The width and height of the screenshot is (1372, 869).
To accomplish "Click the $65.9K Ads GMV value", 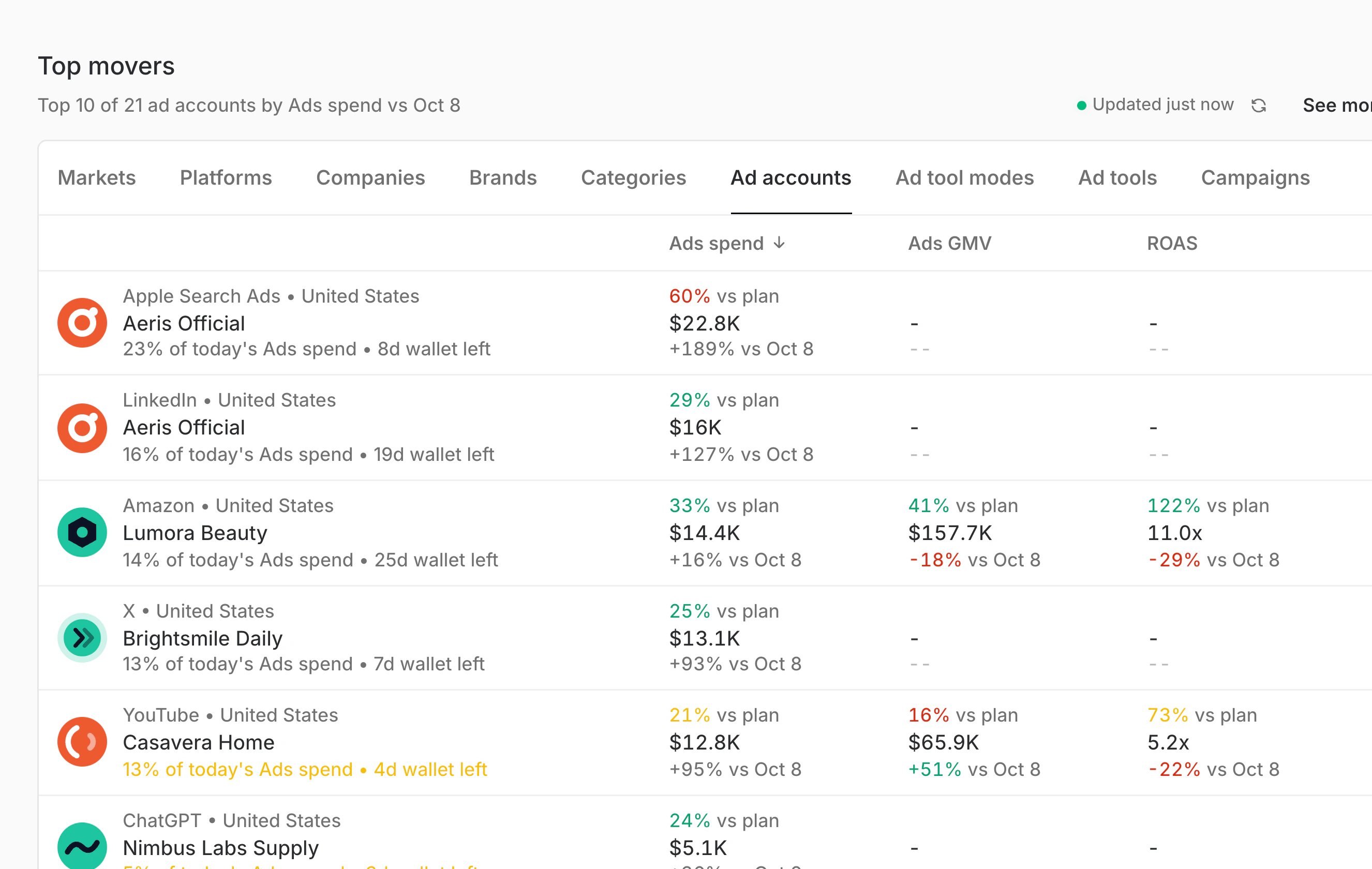I will tap(943, 742).
